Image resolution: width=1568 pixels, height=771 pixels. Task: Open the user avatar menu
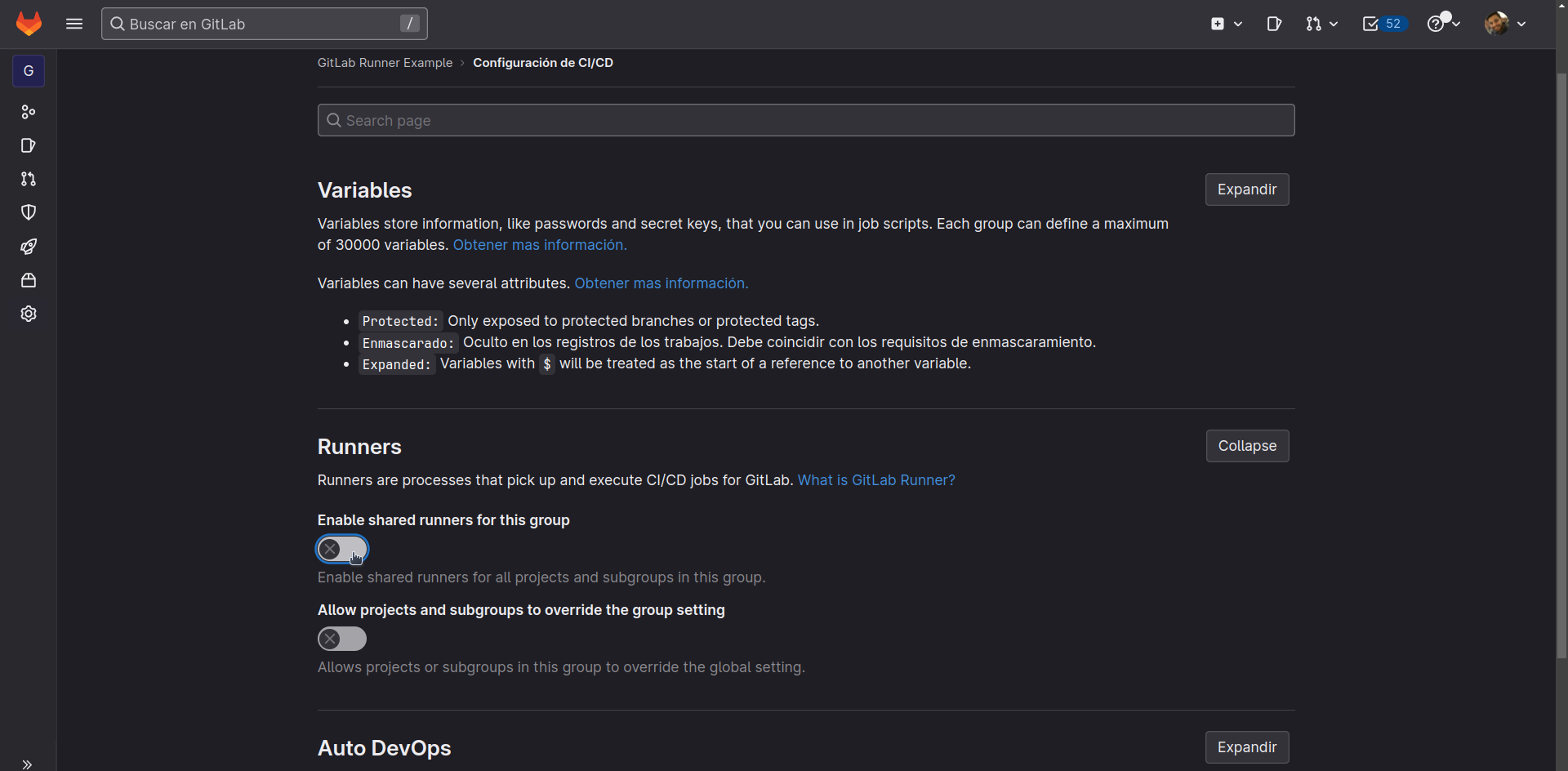pos(1497,24)
